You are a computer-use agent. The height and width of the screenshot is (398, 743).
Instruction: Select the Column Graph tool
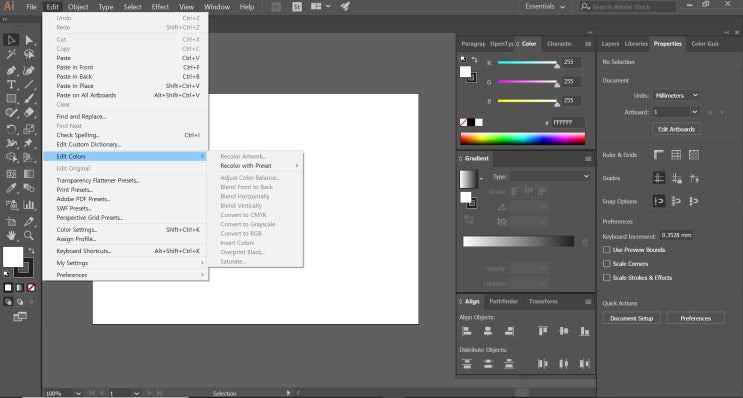29,205
